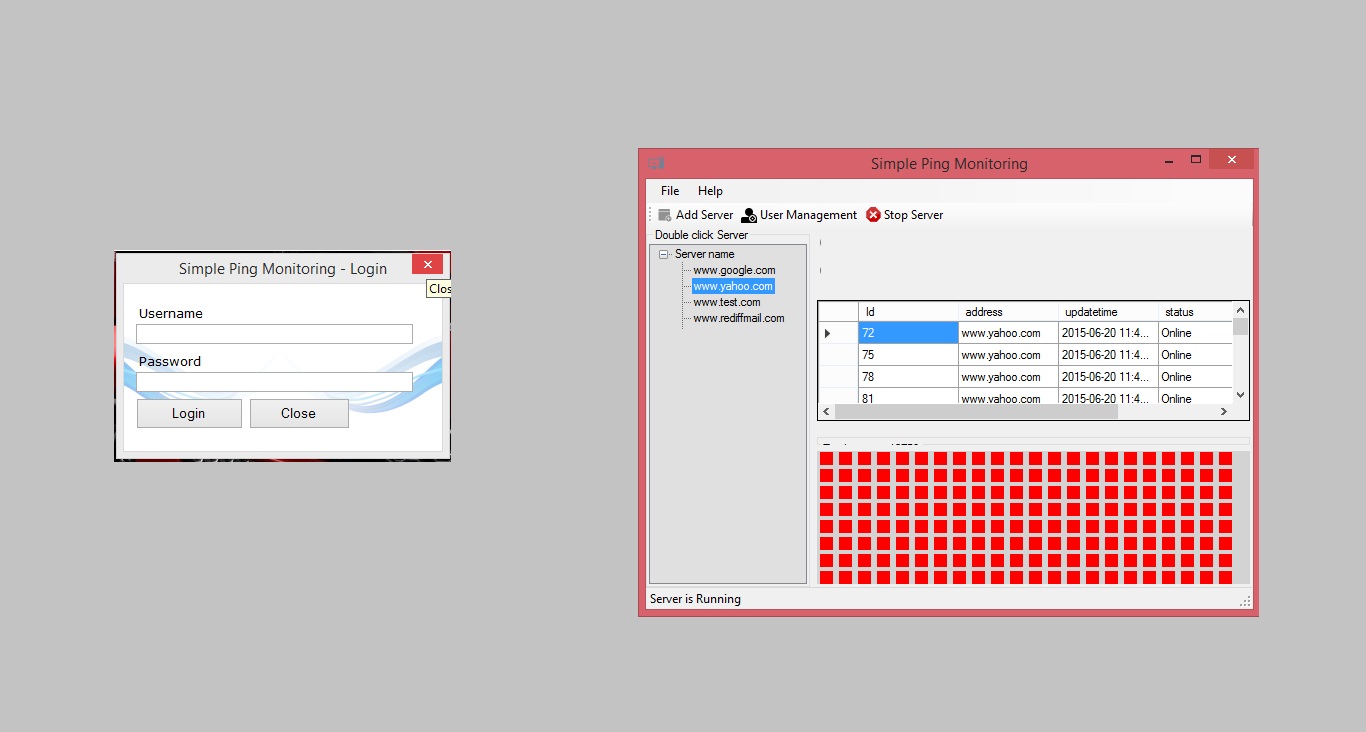This screenshot has height=732, width=1366.
Task: Maximize the Simple Ping Monitoring window
Action: [1196, 160]
